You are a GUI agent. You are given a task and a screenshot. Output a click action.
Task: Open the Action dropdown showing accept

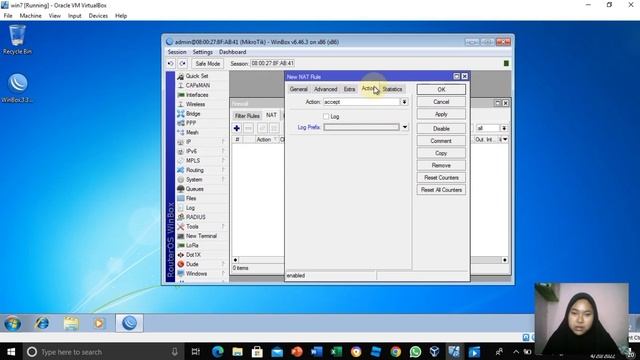click(404, 102)
